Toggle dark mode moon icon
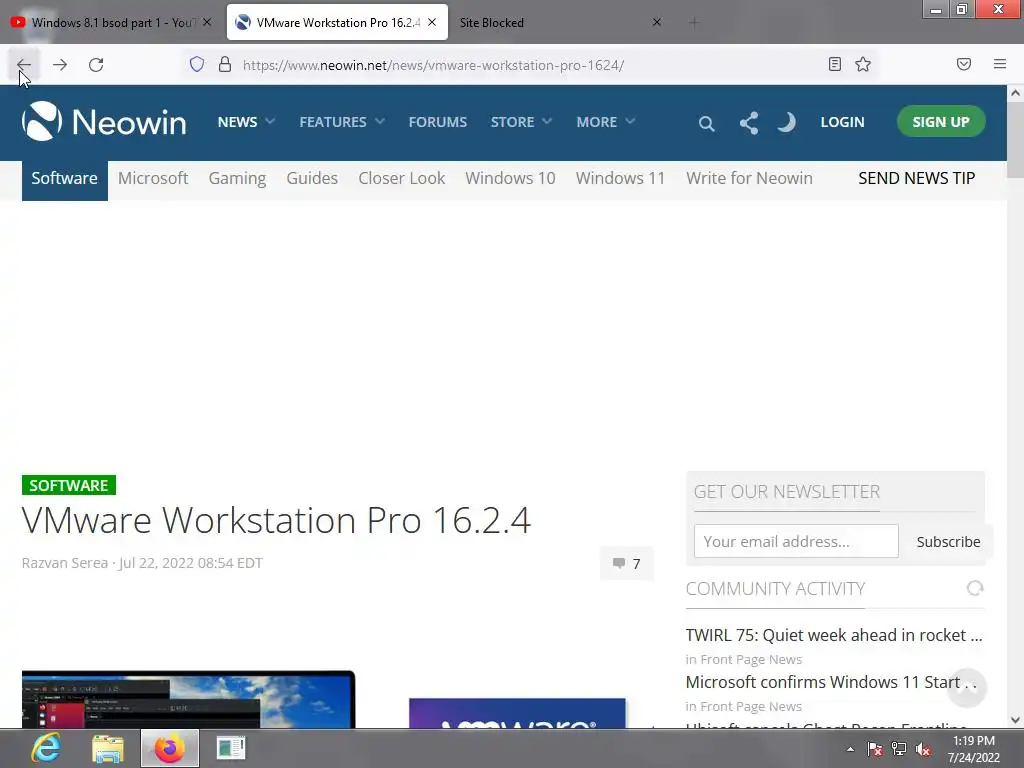 [x=786, y=122]
